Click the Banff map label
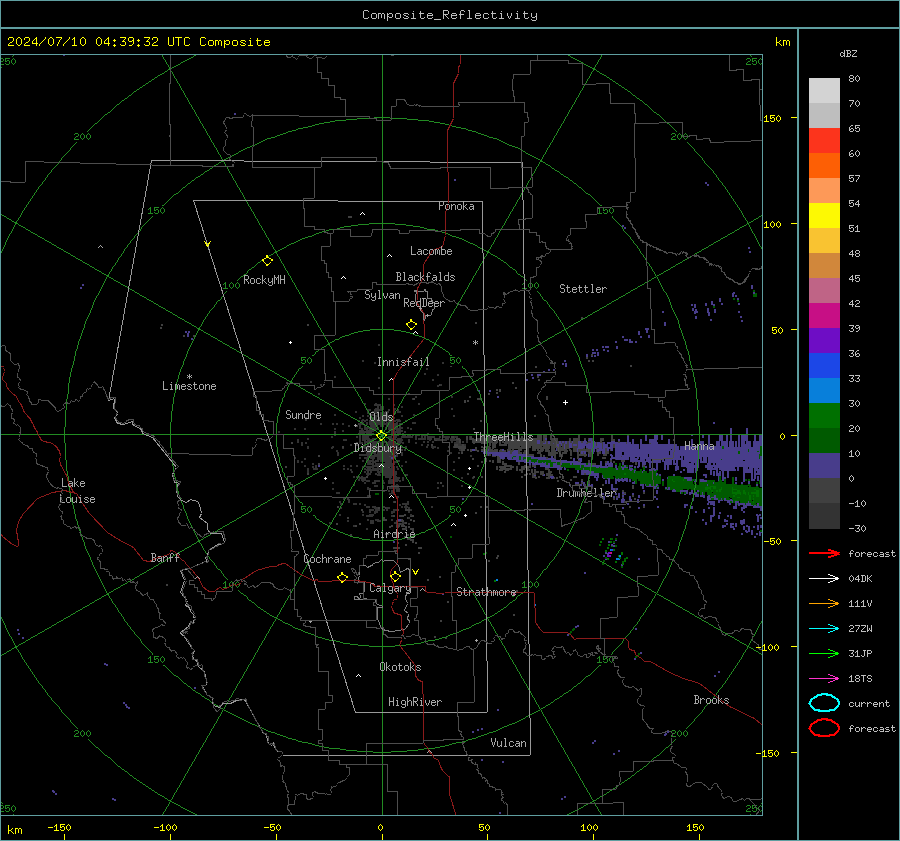Image resolution: width=900 pixels, height=841 pixels. coord(165,558)
